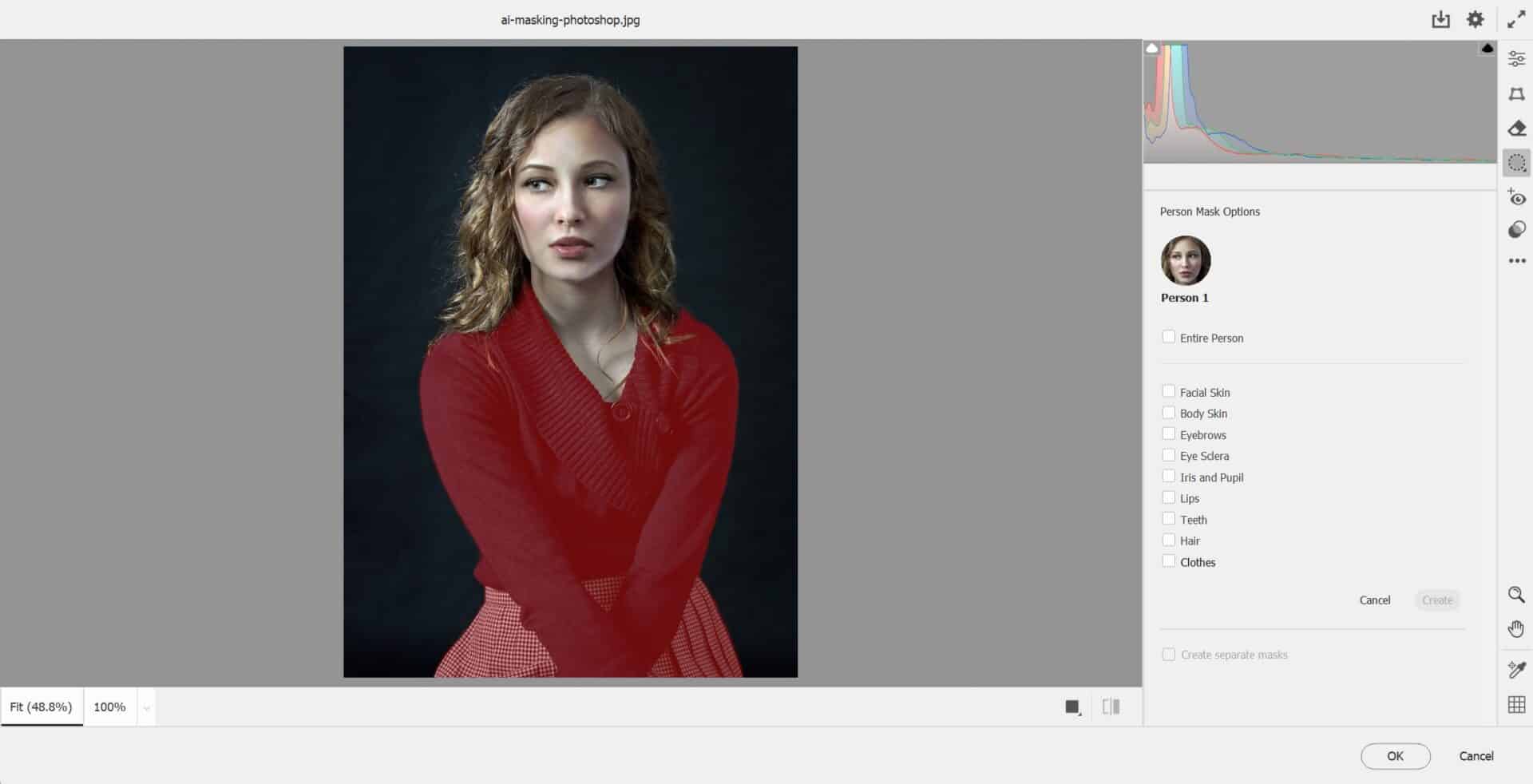Select the Healing tool

pyautogui.click(x=1516, y=128)
